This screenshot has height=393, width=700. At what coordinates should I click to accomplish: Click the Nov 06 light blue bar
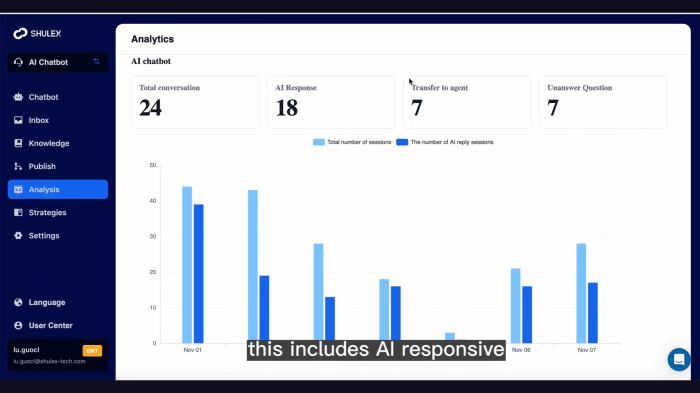pyautogui.click(x=516, y=306)
